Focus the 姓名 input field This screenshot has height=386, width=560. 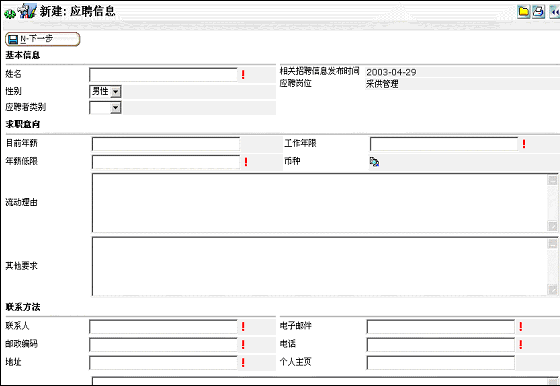163,75
